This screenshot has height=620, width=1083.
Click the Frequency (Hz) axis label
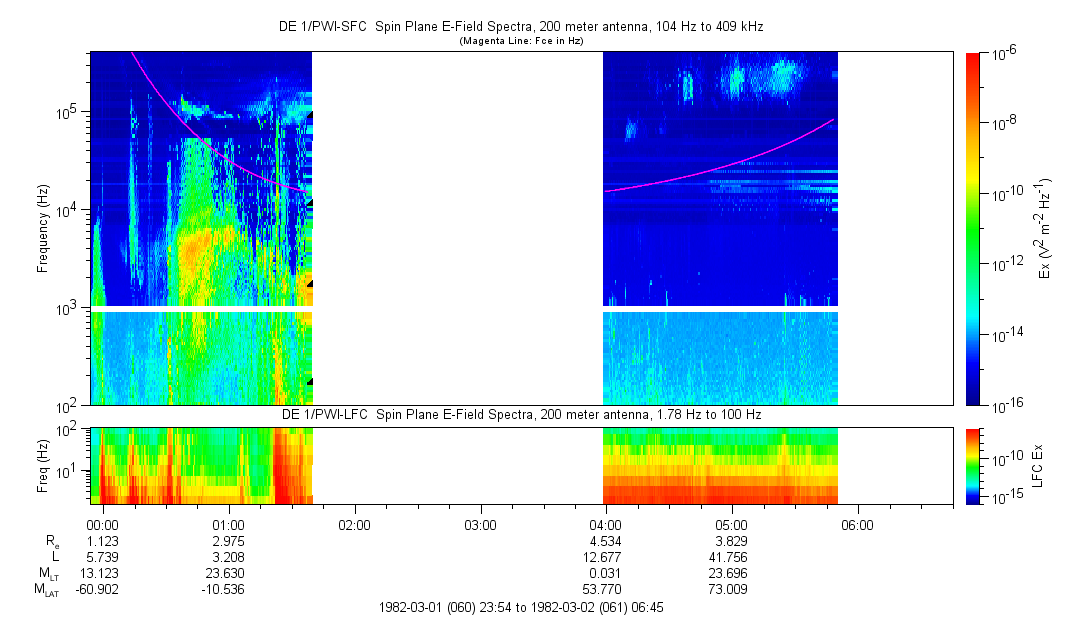click(x=43, y=229)
